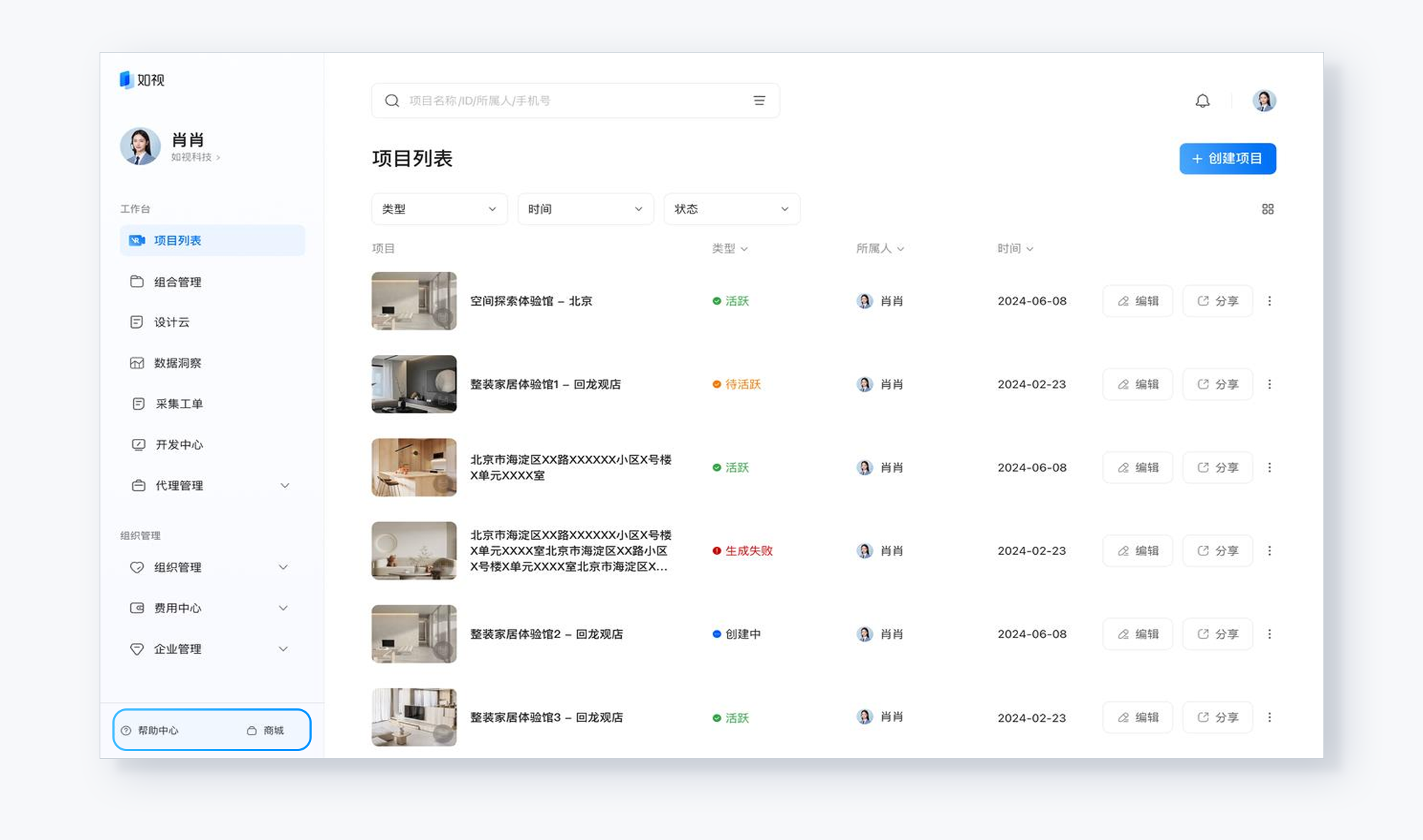Edit 整装家居体验馆2 – 回龙观店 project
Image resolution: width=1423 pixels, height=840 pixels.
point(1138,634)
